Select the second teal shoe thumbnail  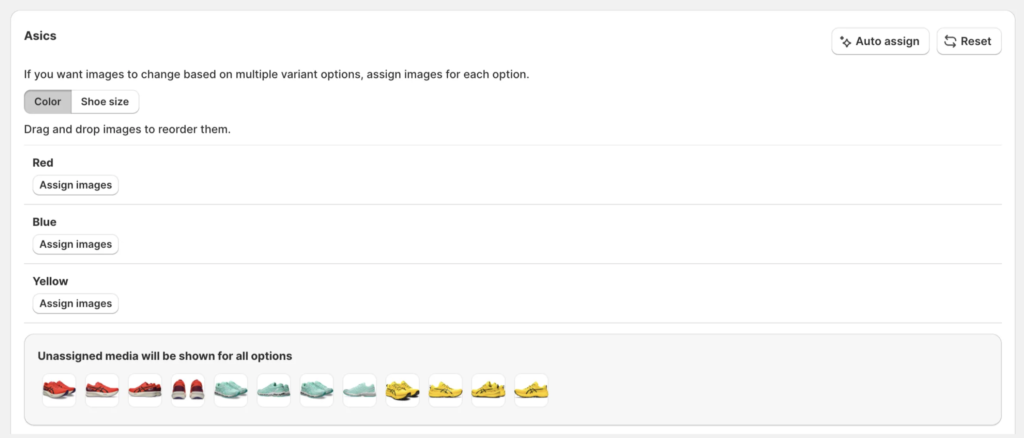click(274, 390)
